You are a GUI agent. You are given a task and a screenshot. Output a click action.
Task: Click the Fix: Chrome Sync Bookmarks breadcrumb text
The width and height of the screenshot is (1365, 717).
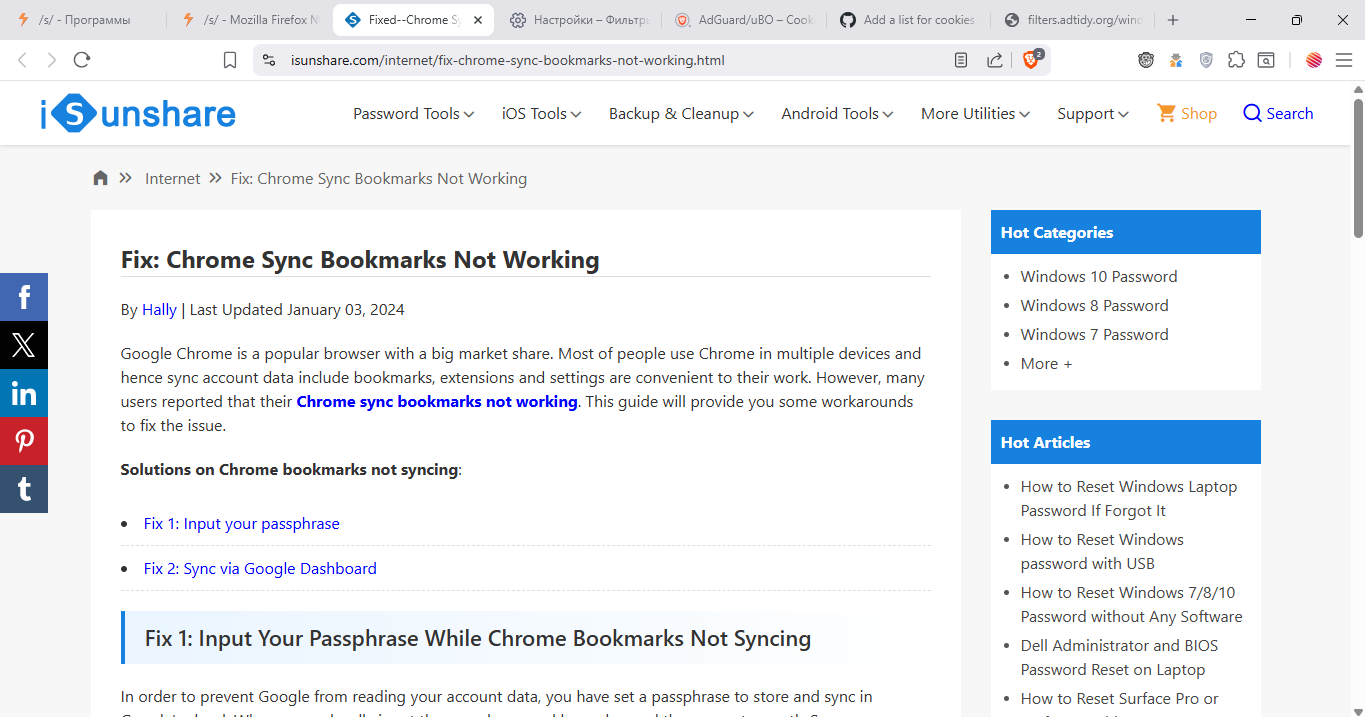coord(379,179)
